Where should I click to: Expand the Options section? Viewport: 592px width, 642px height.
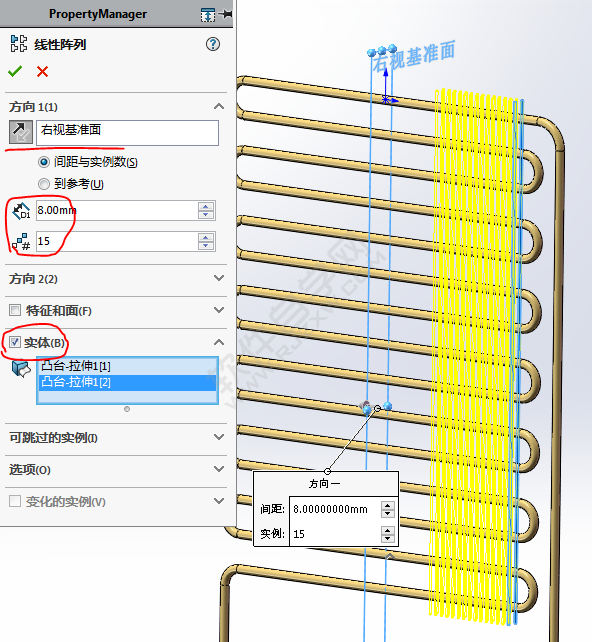[x=219, y=469]
